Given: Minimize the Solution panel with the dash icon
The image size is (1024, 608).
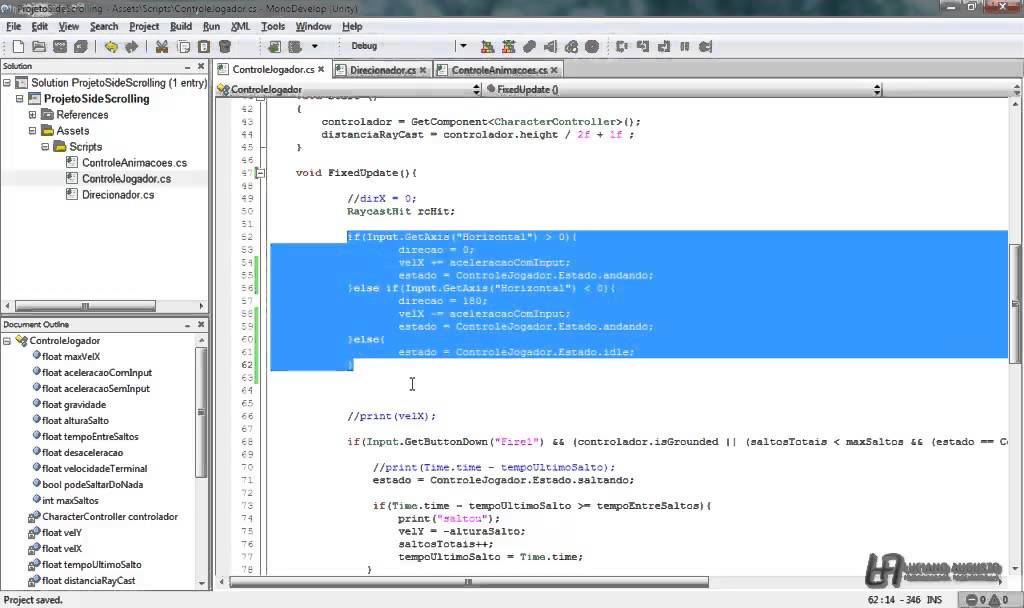Looking at the screenshot, I should click(x=187, y=67).
